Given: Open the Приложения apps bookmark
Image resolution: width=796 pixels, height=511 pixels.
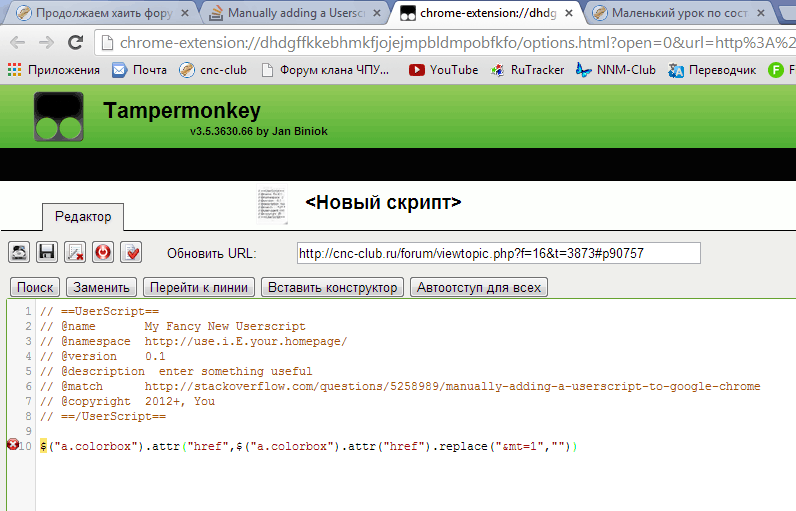Looking at the screenshot, I should [54, 70].
